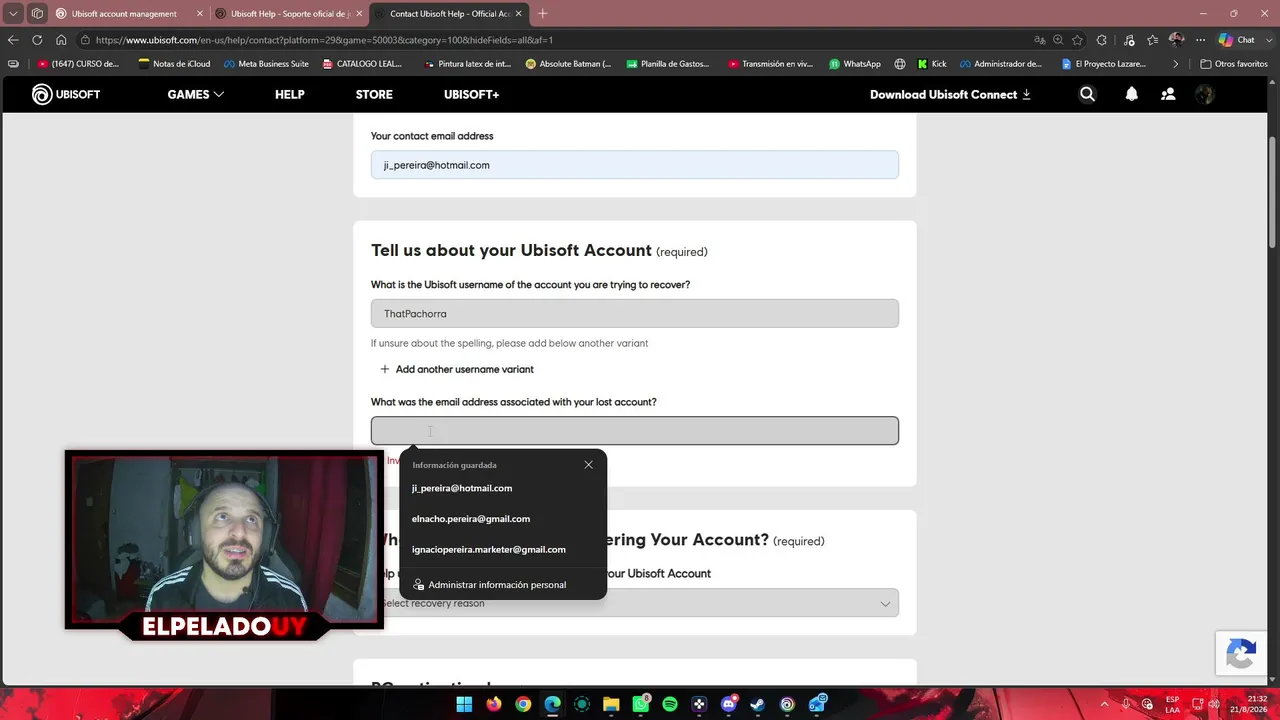The height and width of the screenshot is (720, 1280).
Task: Open the site search magnifier icon
Action: (1087, 95)
